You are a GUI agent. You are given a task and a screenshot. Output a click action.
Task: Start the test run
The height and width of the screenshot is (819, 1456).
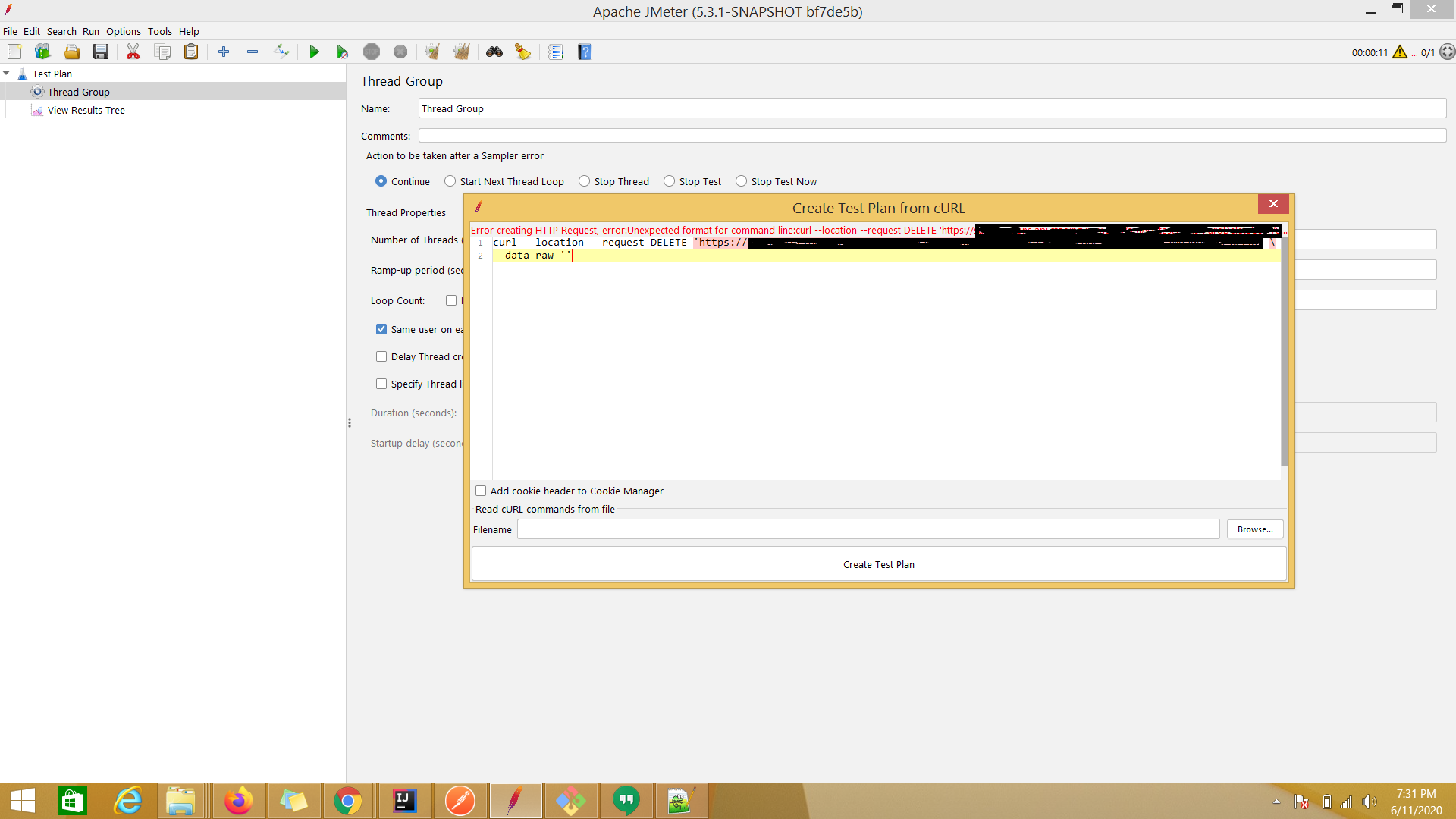point(314,52)
